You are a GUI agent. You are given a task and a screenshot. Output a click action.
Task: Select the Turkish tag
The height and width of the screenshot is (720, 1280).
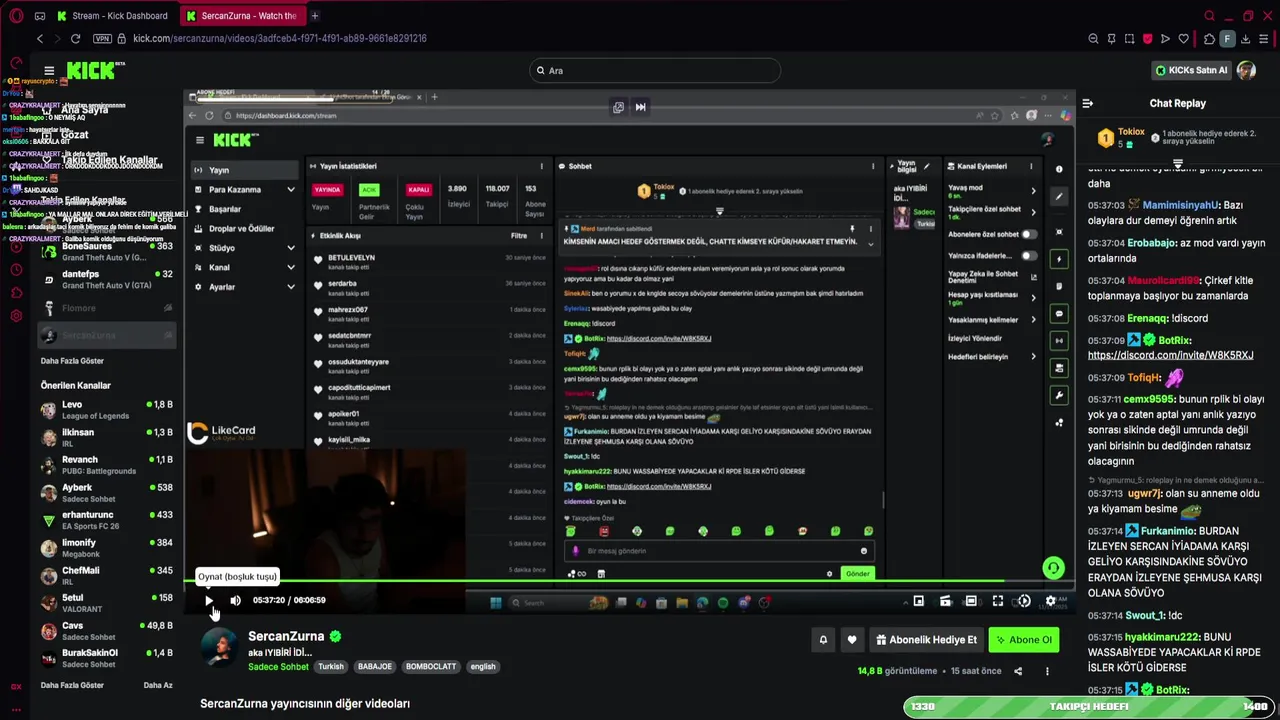[x=331, y=667]
